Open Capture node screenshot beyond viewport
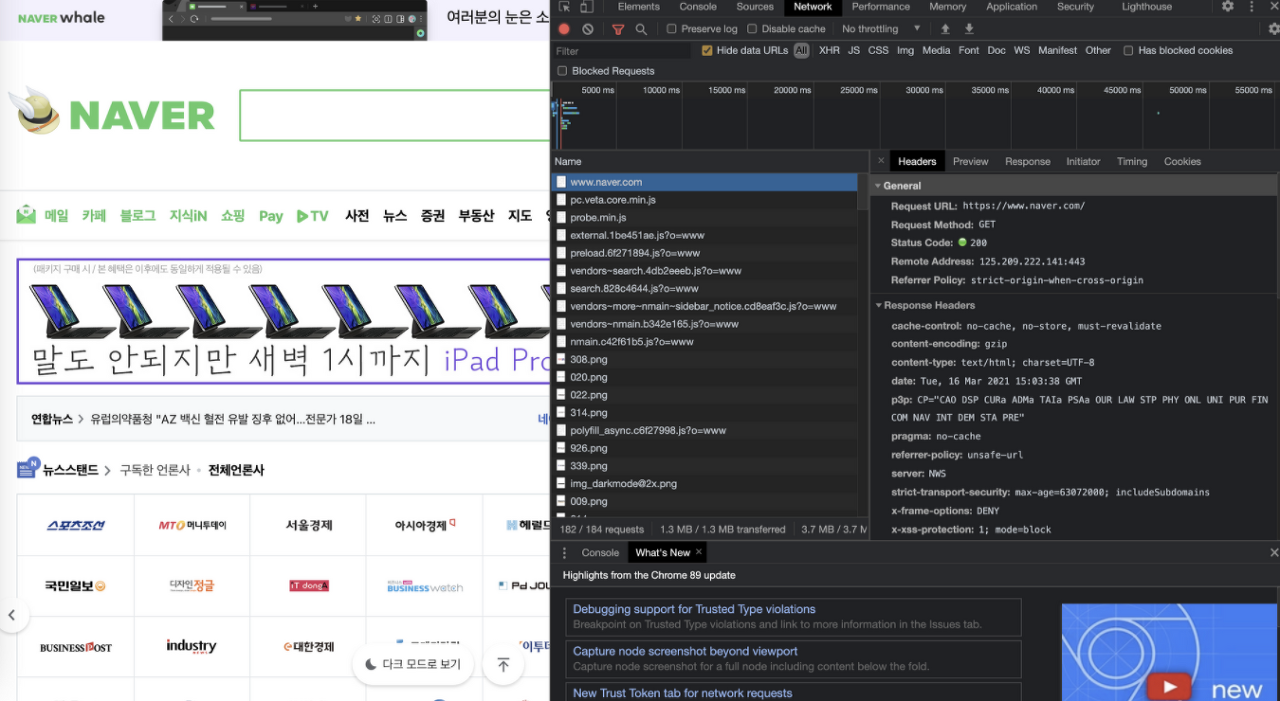This screenshot has height=701, width=1280. click(685, 651)
